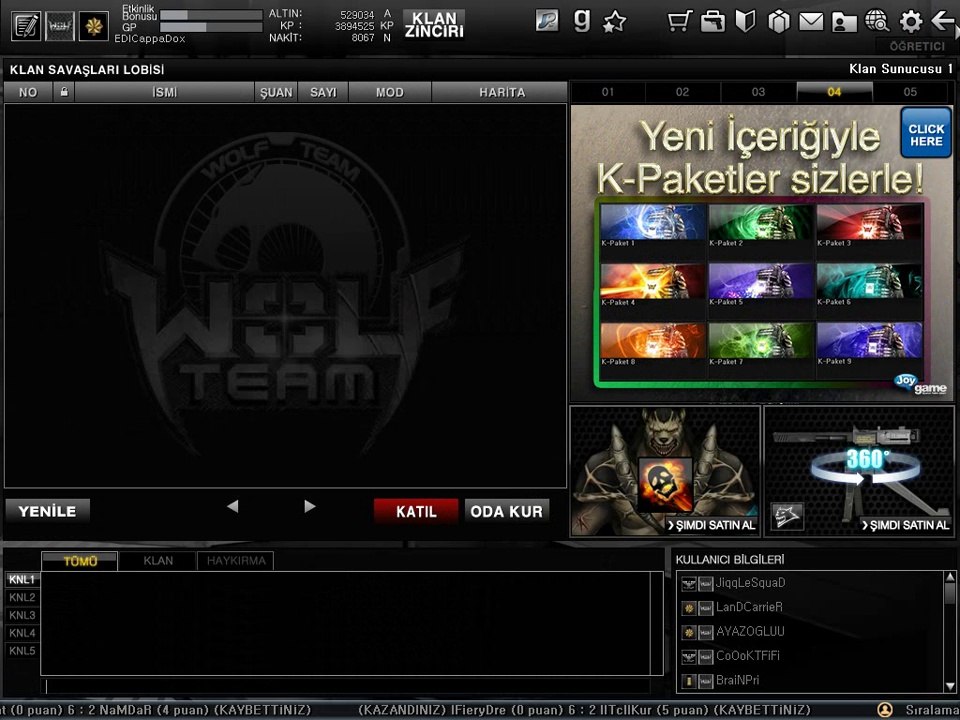The image size is (960, 720).
Task: Open the box package icon
Action: click(x=779, y=22)
